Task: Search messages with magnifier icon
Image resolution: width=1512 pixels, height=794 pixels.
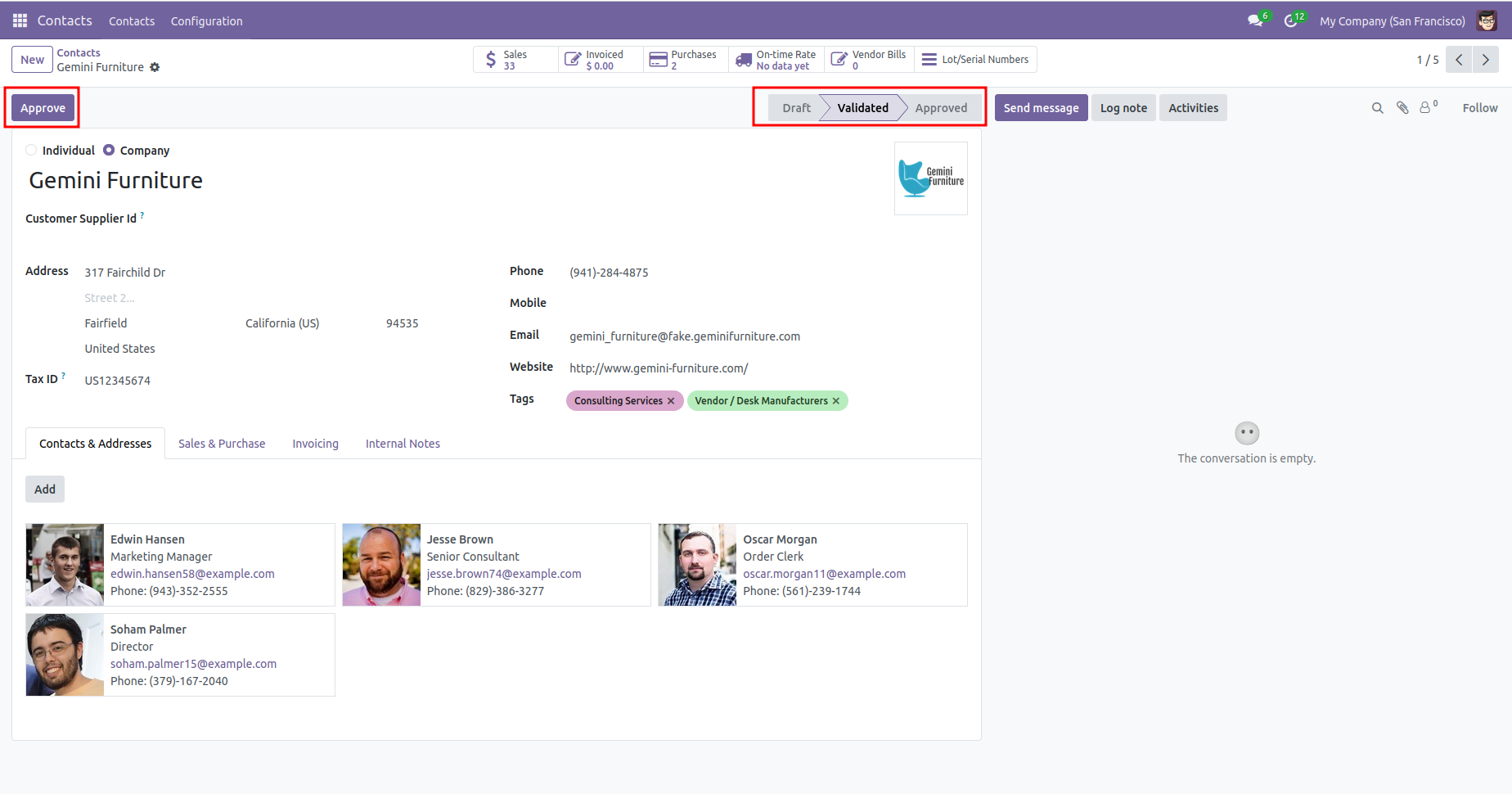Action: [1378, 108]
